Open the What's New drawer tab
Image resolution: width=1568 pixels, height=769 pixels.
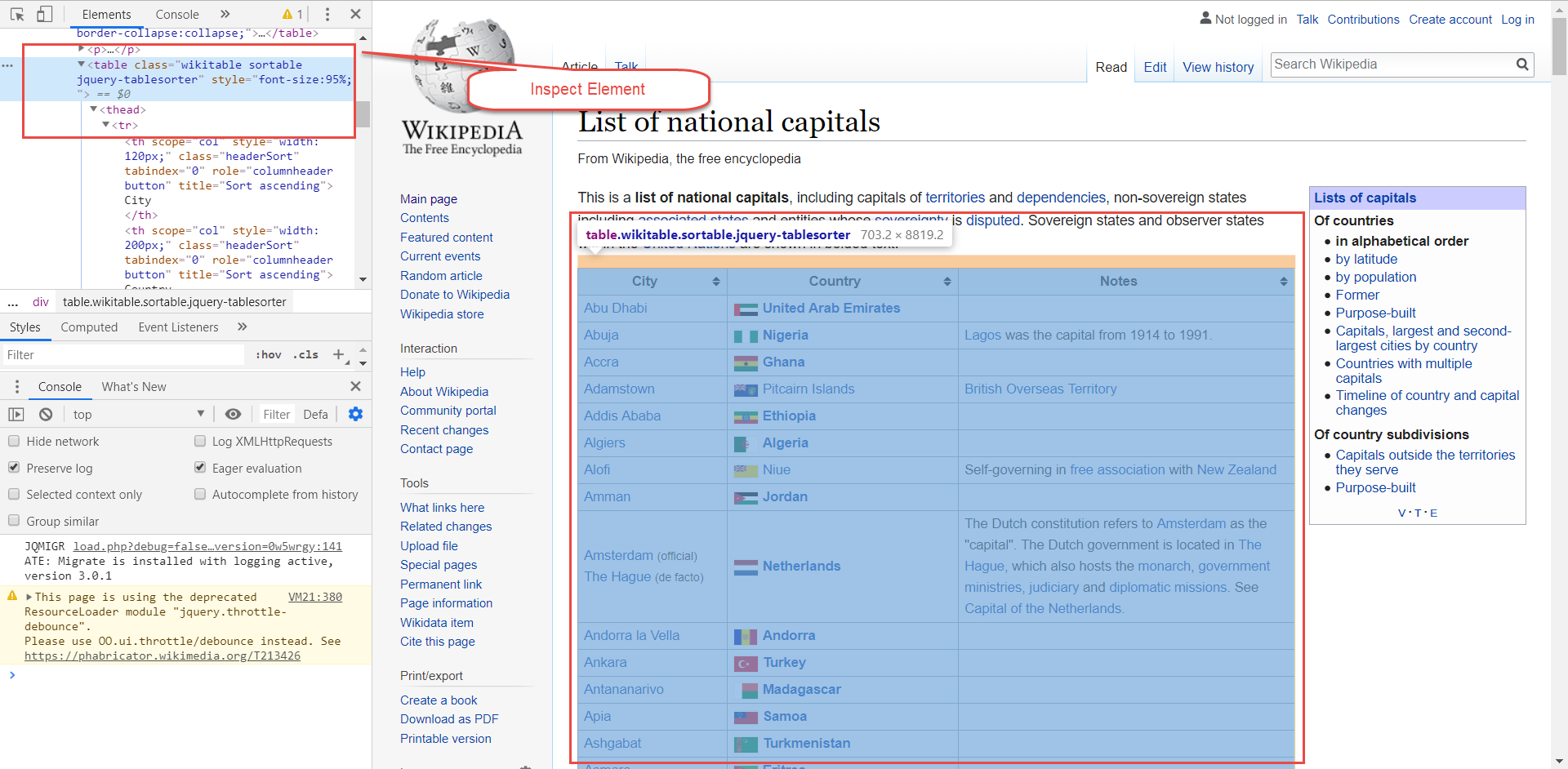coord(134,386)
